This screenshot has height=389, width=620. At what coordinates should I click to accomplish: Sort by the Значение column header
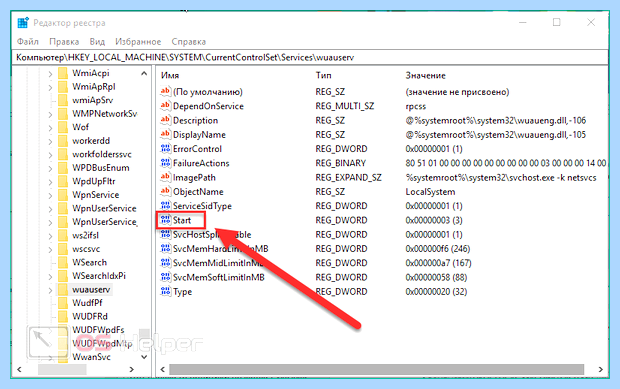click(425, 75)
